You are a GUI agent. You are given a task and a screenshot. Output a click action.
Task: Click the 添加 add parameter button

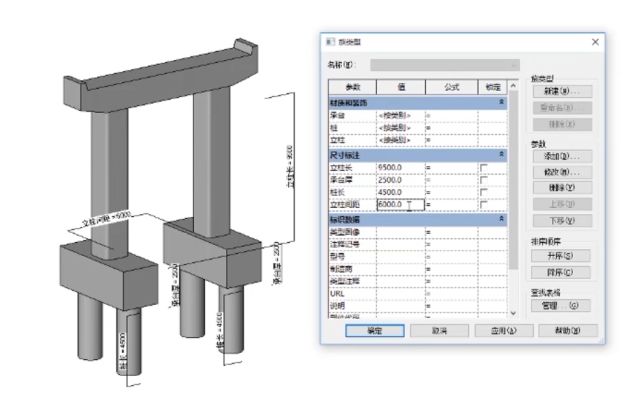pos(562,156)
